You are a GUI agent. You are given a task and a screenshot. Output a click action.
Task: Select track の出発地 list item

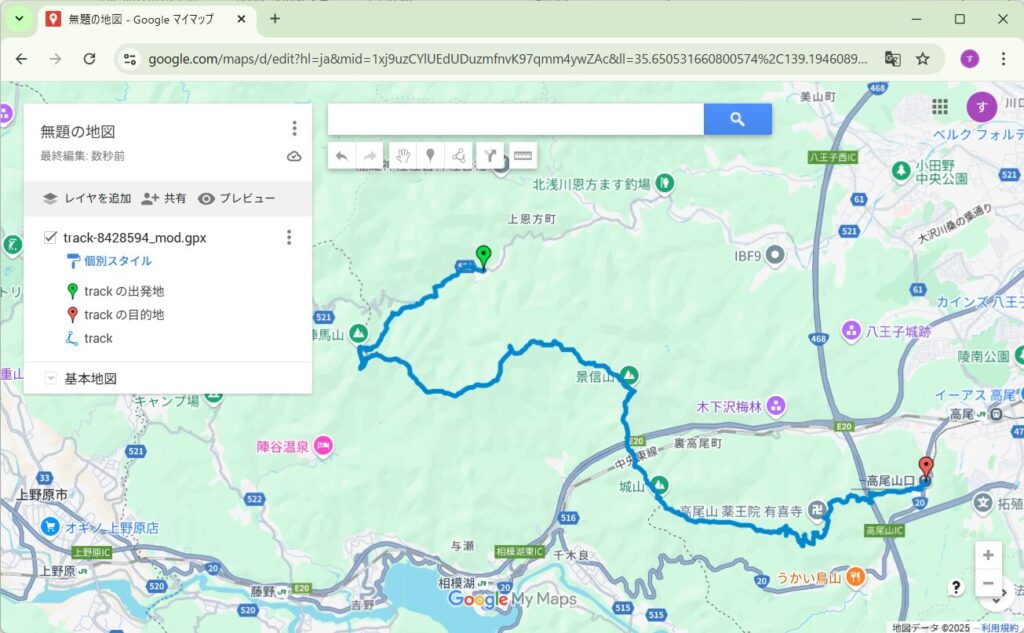(116, 291)
